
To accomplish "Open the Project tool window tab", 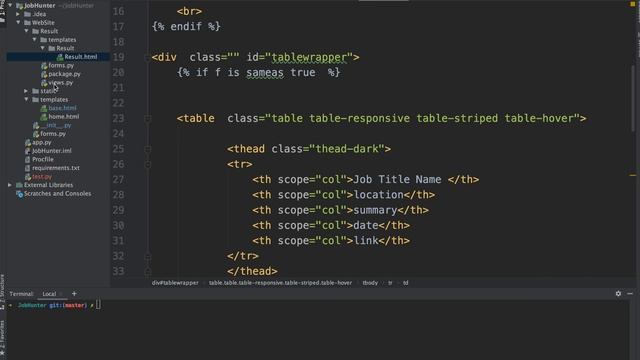I will click(x=2, y=12).
